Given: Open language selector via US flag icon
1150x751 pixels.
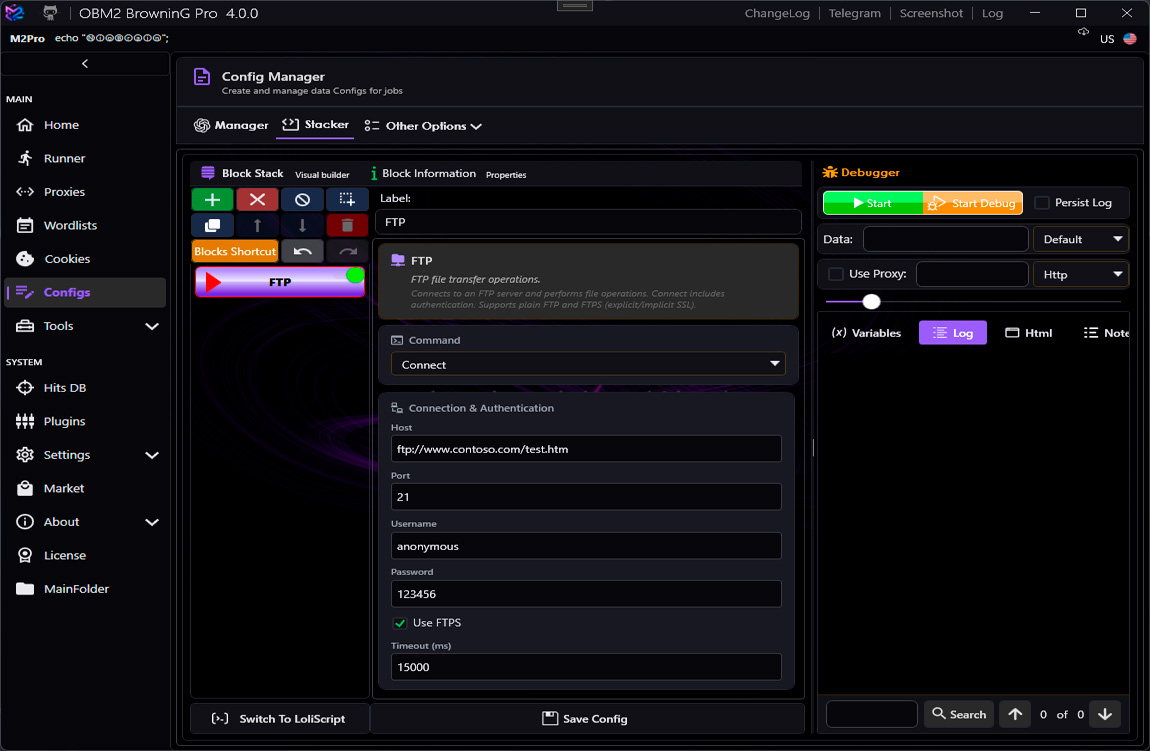Looking at the screenshot, I should pos(1130,39).
